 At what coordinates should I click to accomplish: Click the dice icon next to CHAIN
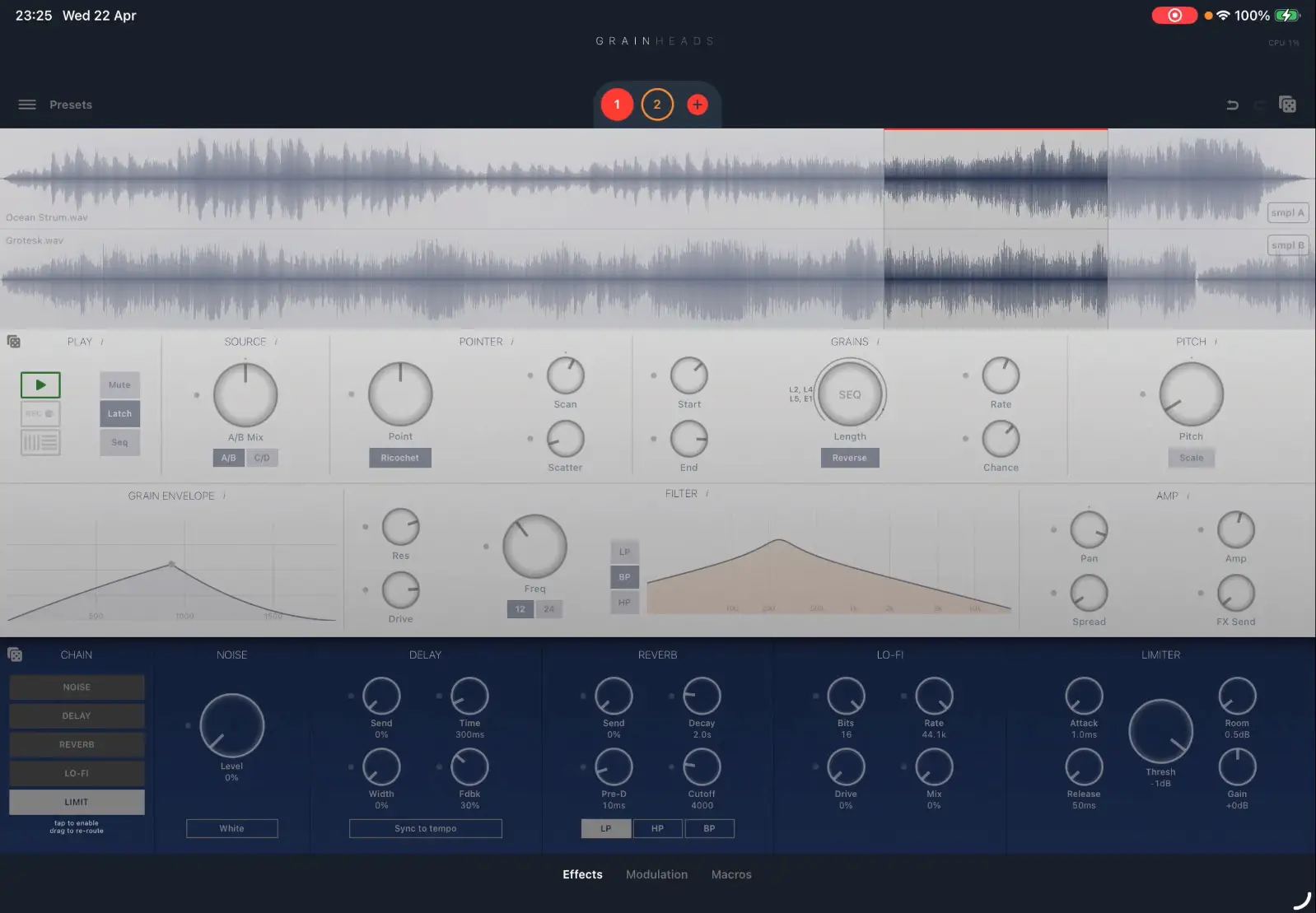click(15, 654)
